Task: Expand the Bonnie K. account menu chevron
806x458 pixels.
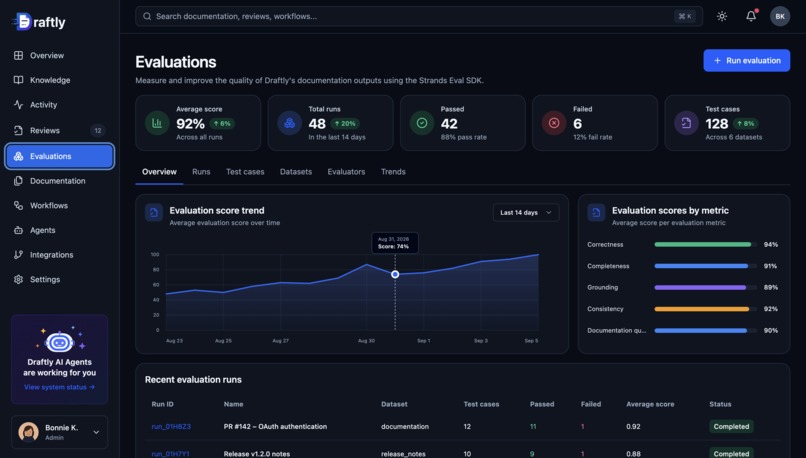Action: (x=96, y=432)
